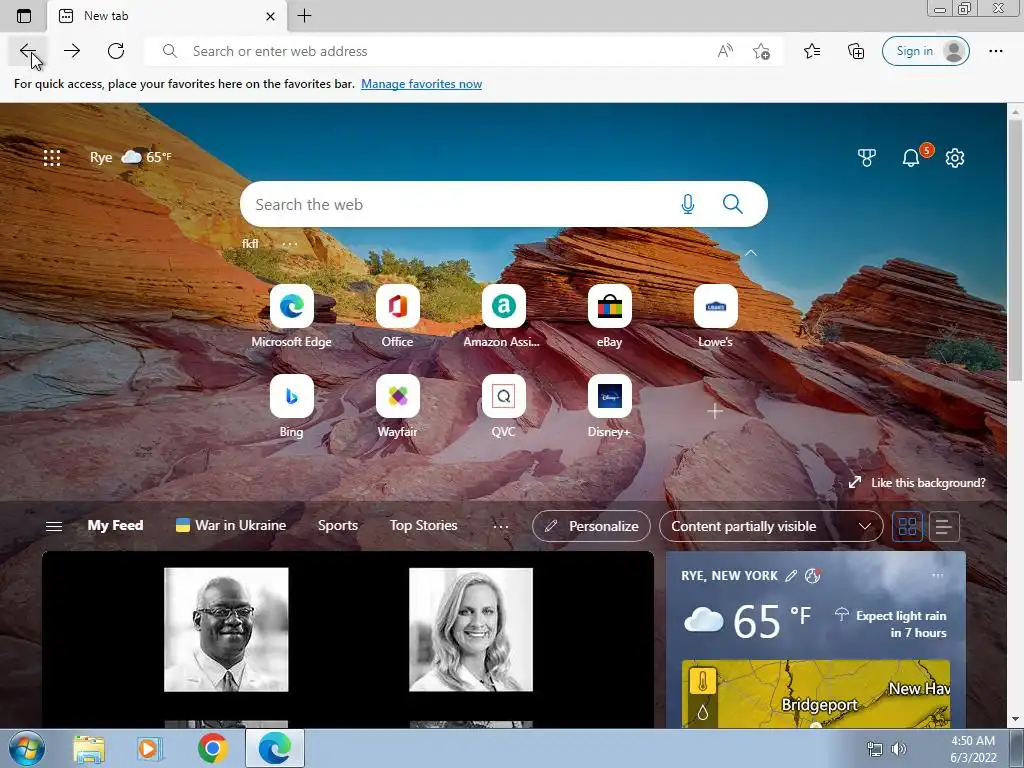The image size is (1024, 768).
Task: Open a new tab with the plus button
Action: pyautogui.click(x=304, y=16)
